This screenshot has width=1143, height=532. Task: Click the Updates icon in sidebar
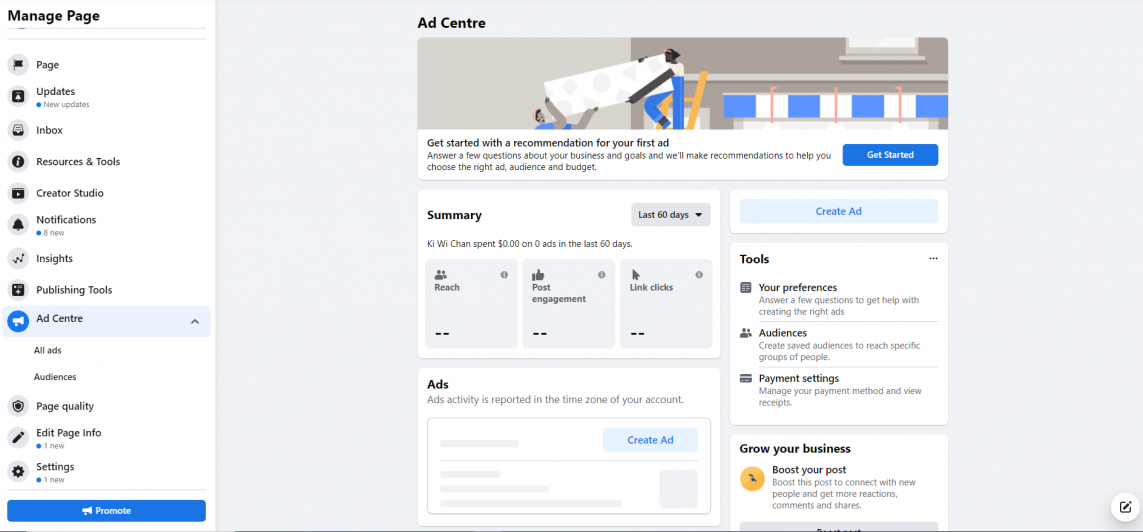(18, 96)
